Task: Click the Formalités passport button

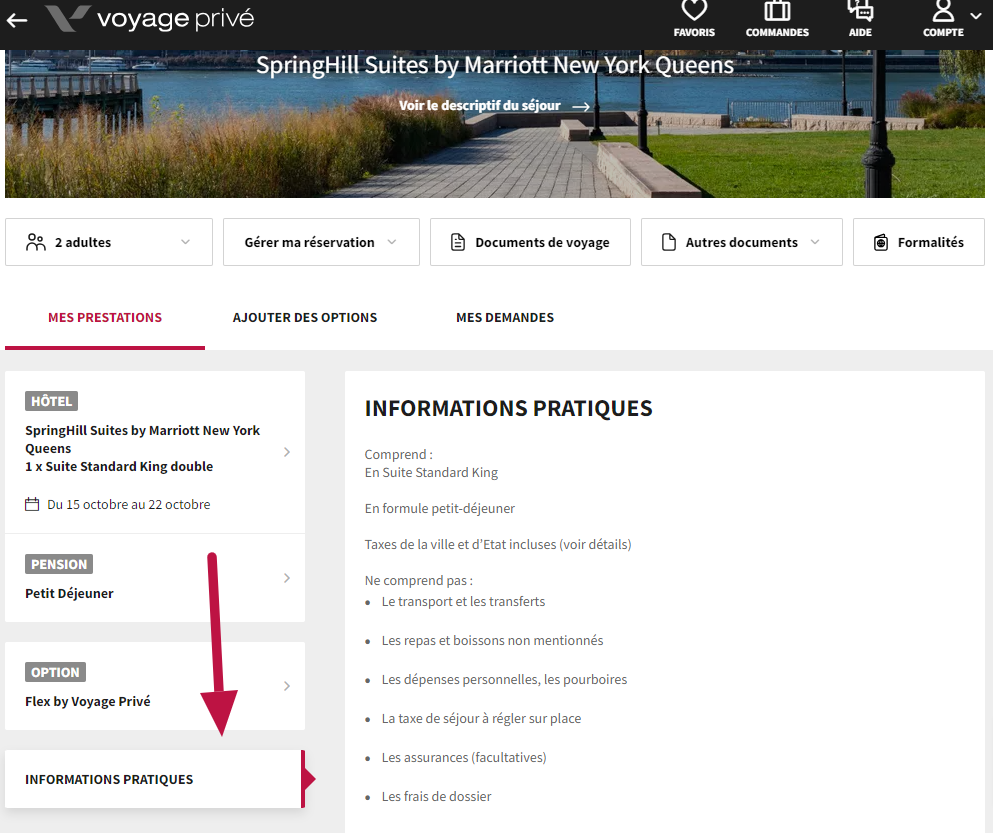Action: point(918,242)
